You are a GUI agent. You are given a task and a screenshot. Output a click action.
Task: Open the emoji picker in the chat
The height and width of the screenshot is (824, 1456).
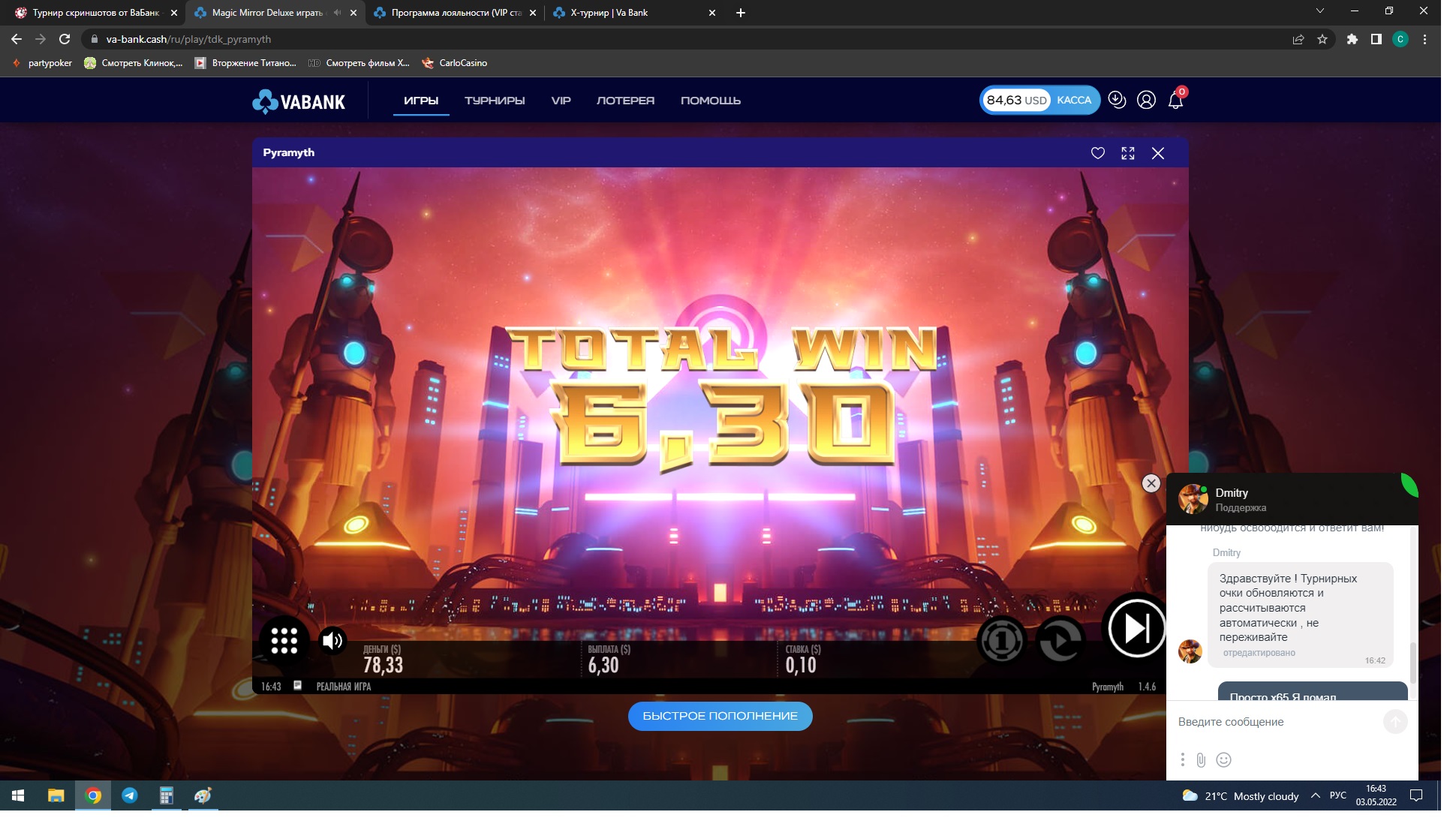click(1223, 759)
